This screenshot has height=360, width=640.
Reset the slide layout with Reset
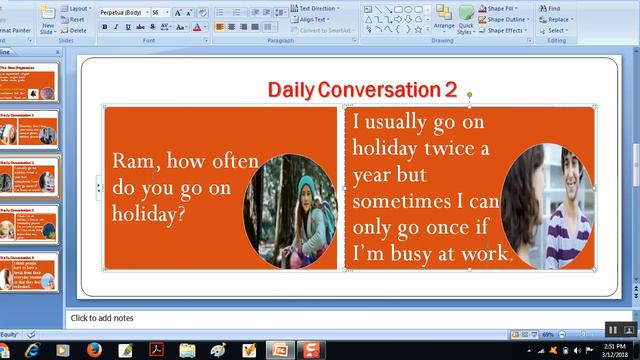tap(73, 19)
